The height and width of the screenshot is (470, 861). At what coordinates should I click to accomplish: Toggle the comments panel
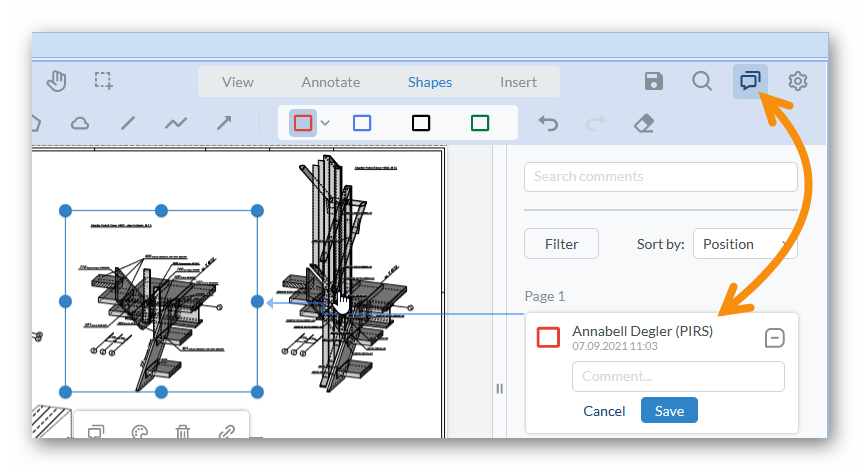pos(750,82)
